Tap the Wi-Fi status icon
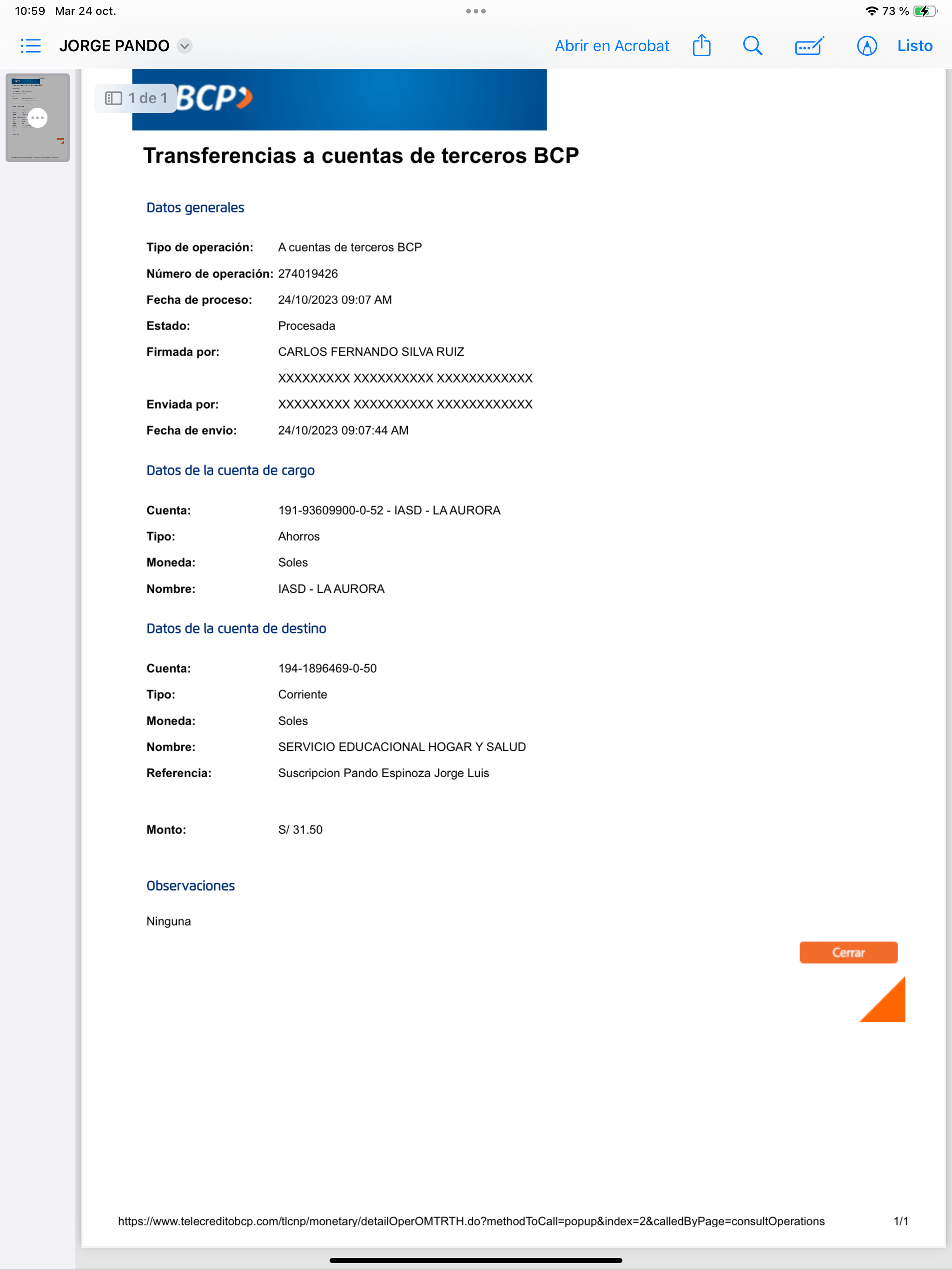 point(871,11)
